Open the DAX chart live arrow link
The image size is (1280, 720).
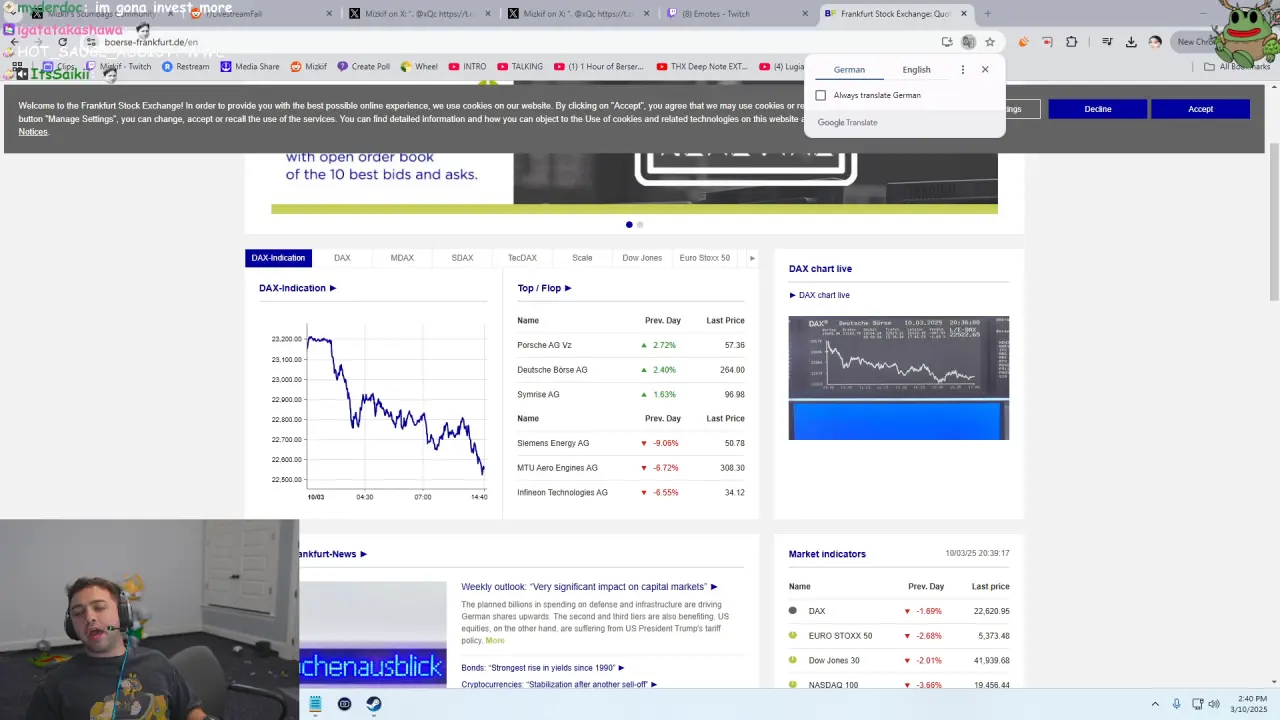point(819,295)
